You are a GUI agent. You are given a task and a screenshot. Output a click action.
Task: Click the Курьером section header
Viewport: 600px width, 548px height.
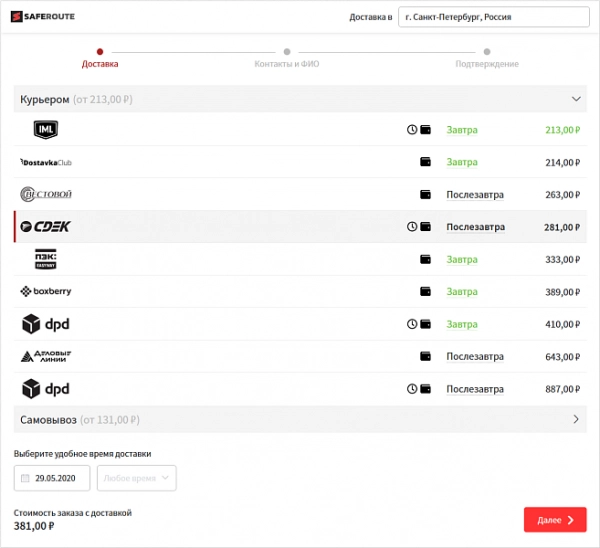[x=300, y=99]
